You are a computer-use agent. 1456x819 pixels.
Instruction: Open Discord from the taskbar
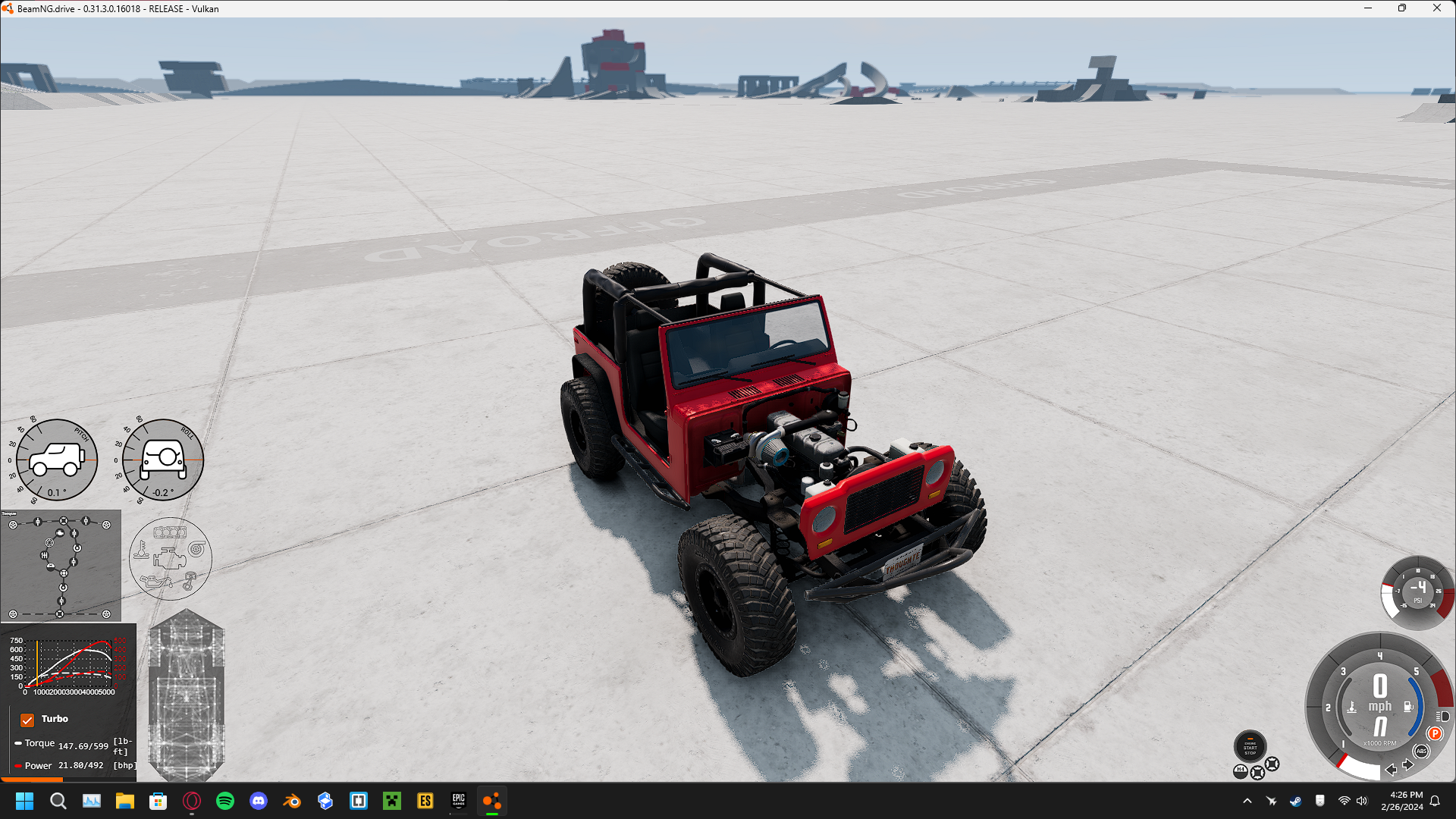pyautogui.click(x=258, y=801)
